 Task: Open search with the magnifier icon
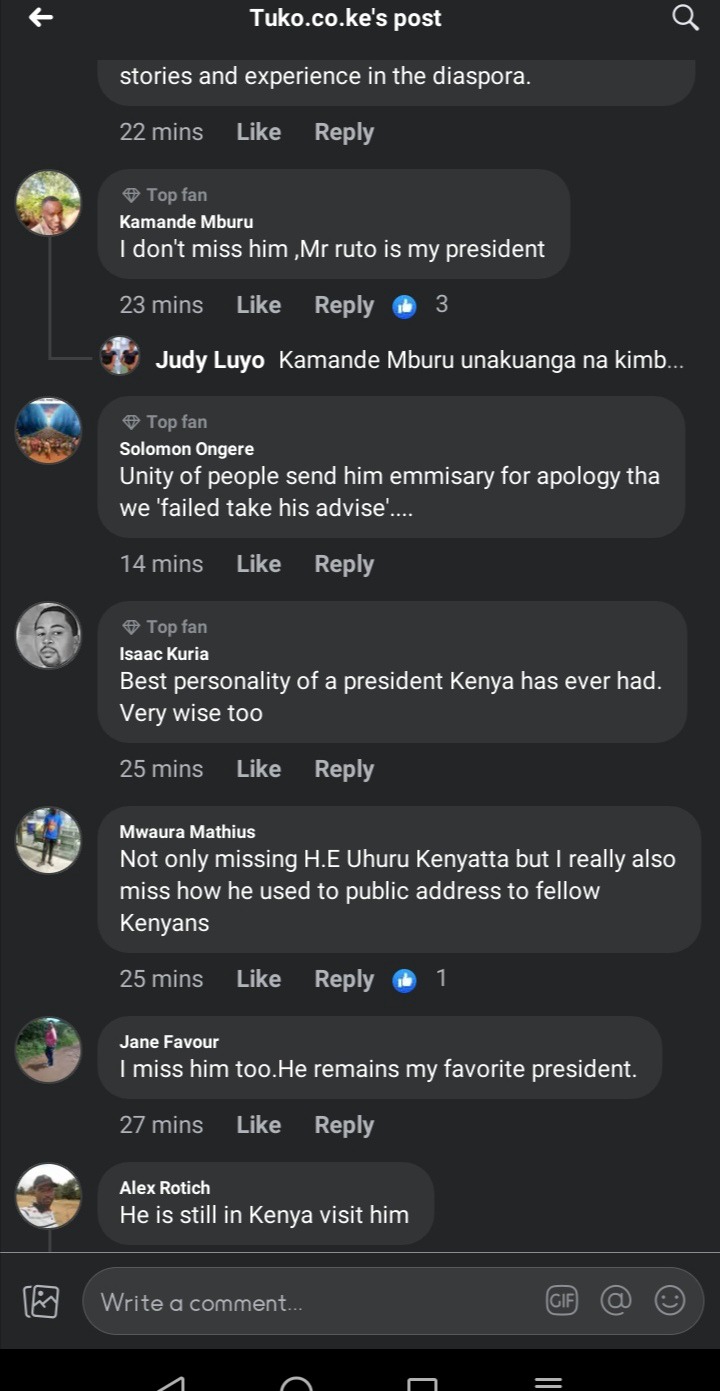[685, 18]
